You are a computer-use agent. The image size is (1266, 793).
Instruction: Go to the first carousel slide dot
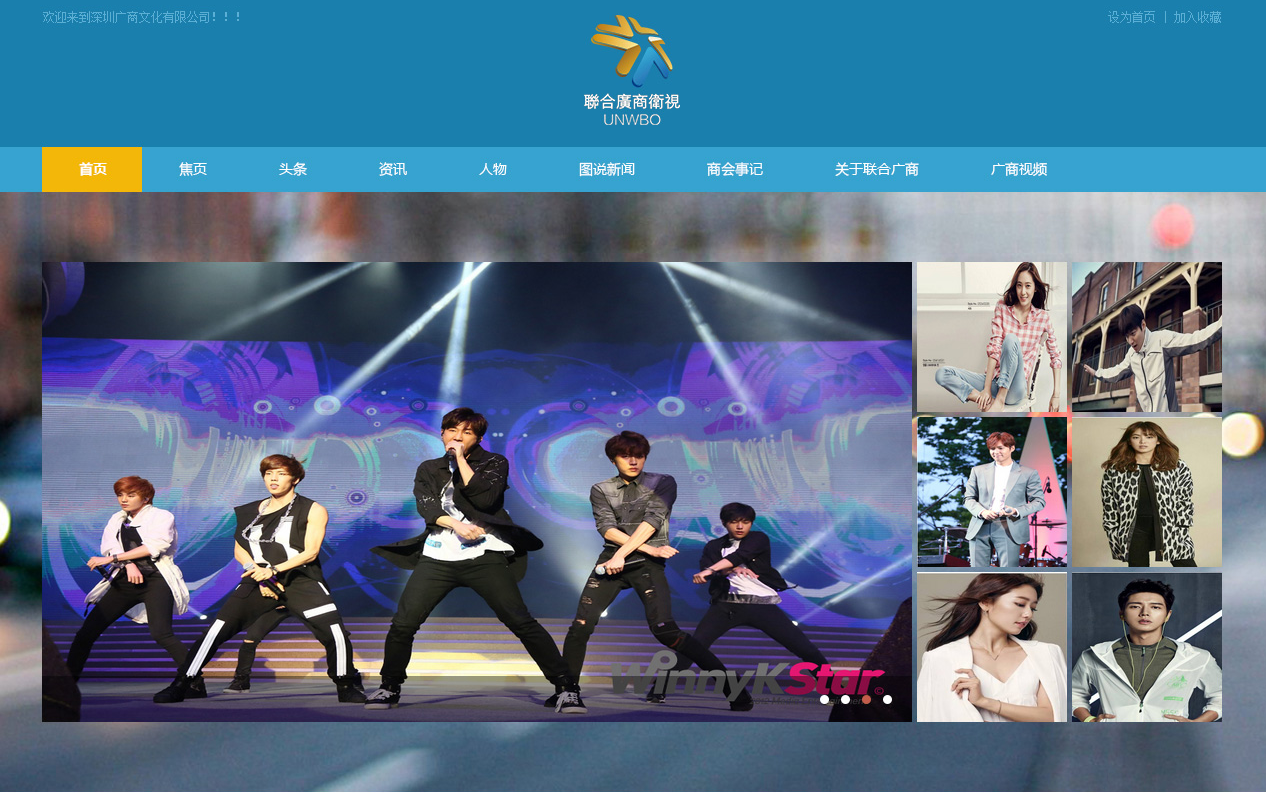(x=824, y=699)
